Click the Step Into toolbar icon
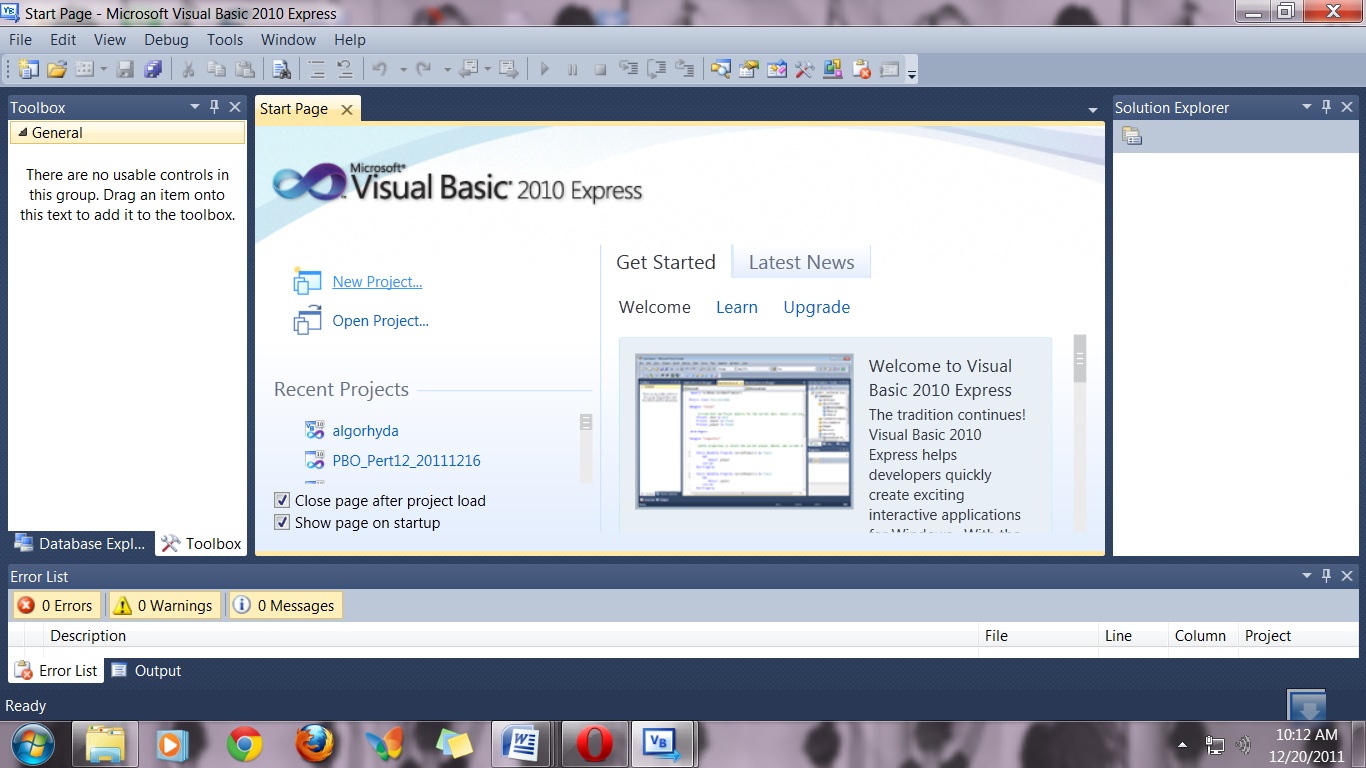 click(628, 69)
